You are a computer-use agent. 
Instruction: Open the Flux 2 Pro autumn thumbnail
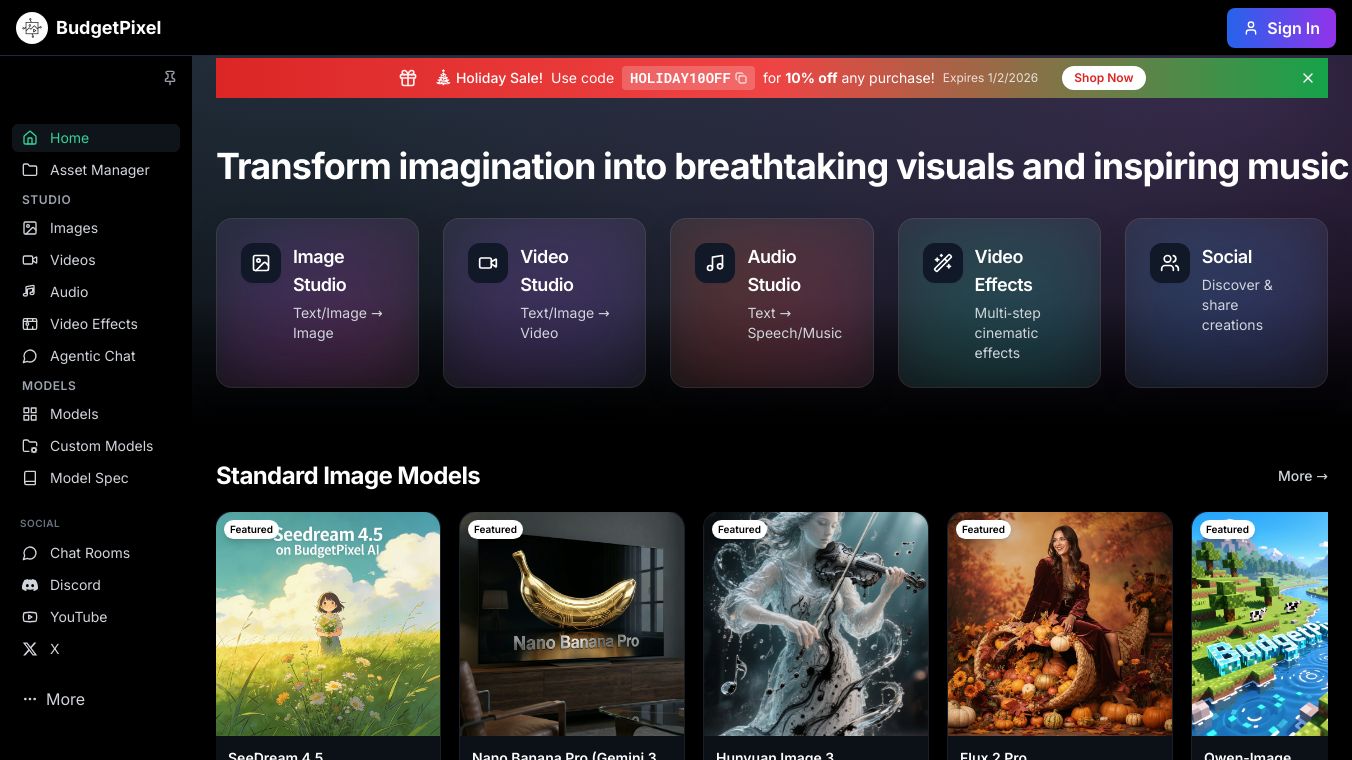coord(1060,624)
